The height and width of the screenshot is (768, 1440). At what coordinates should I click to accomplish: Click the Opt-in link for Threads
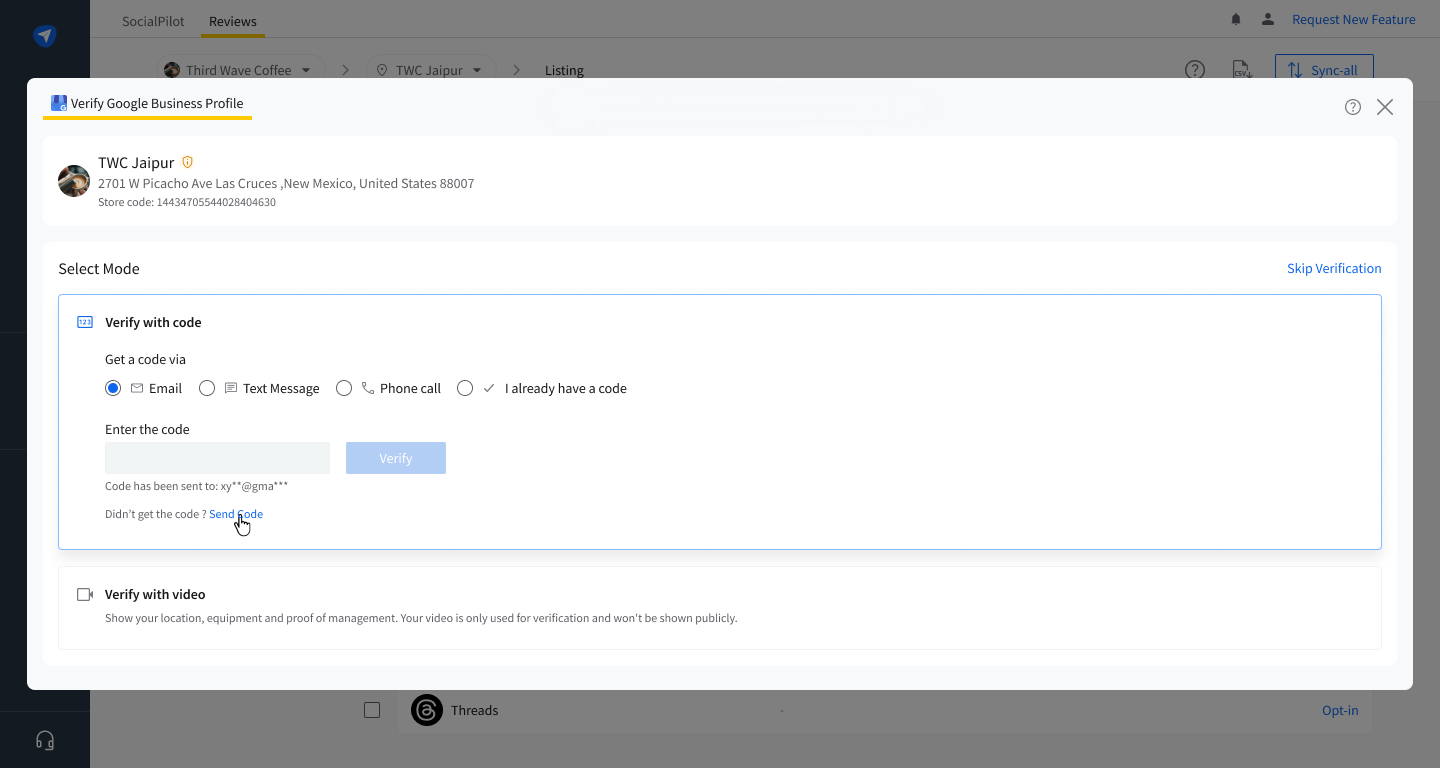coord(1340,710)
